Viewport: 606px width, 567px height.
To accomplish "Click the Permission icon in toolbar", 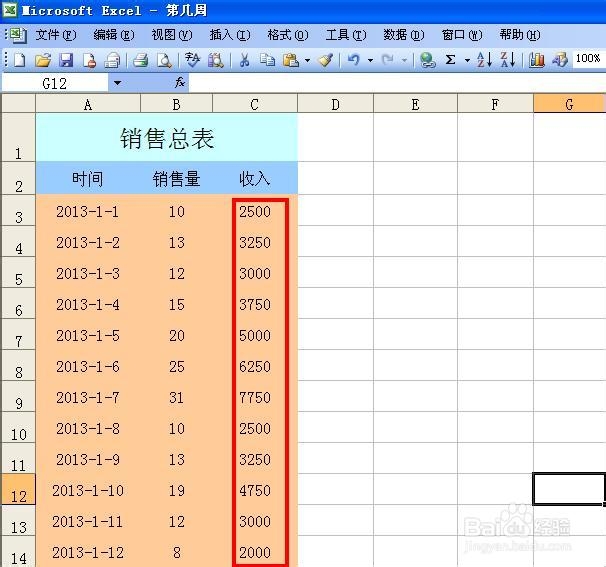I will pyautogui.click(x=89, y=60).
